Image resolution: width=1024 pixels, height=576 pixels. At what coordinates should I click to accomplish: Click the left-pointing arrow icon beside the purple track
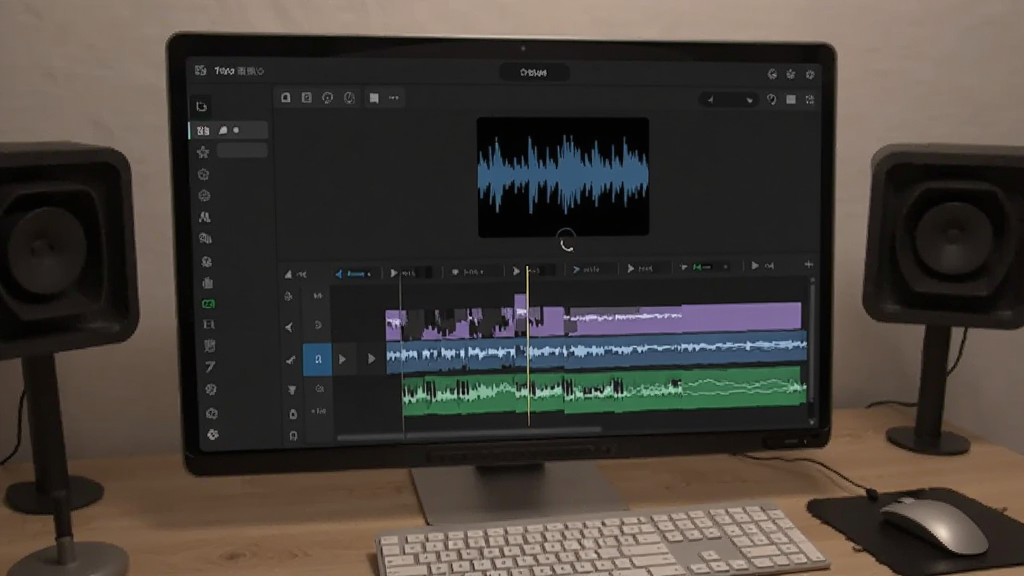click(x=289, y=327)
